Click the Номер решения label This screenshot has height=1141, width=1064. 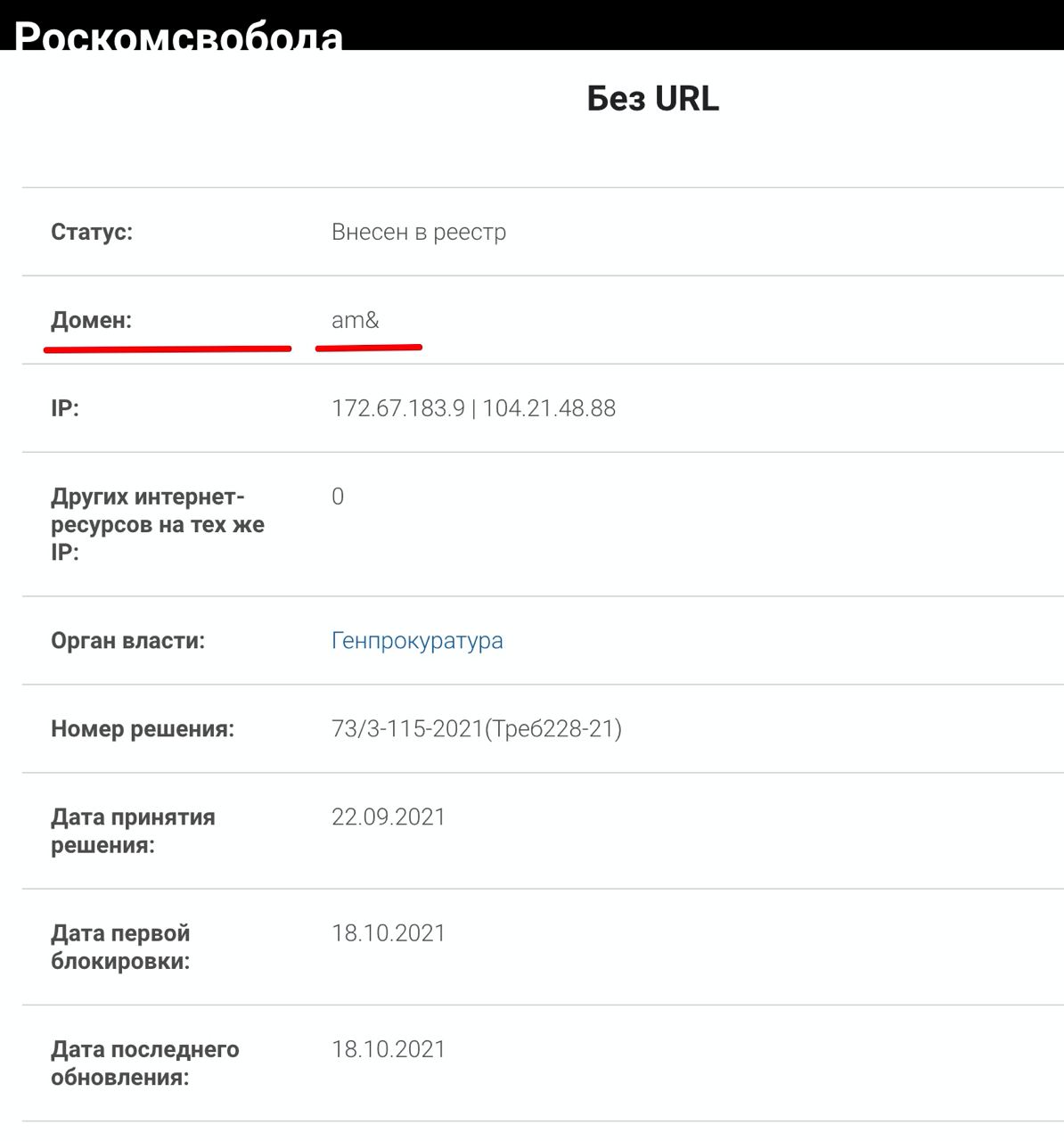point(143,729)
